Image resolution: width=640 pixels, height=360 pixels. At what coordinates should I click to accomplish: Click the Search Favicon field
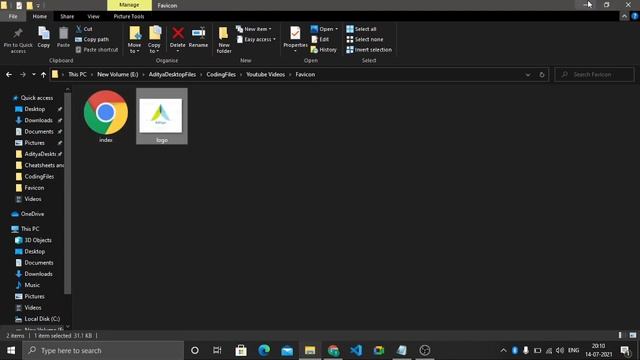[594, 75]
